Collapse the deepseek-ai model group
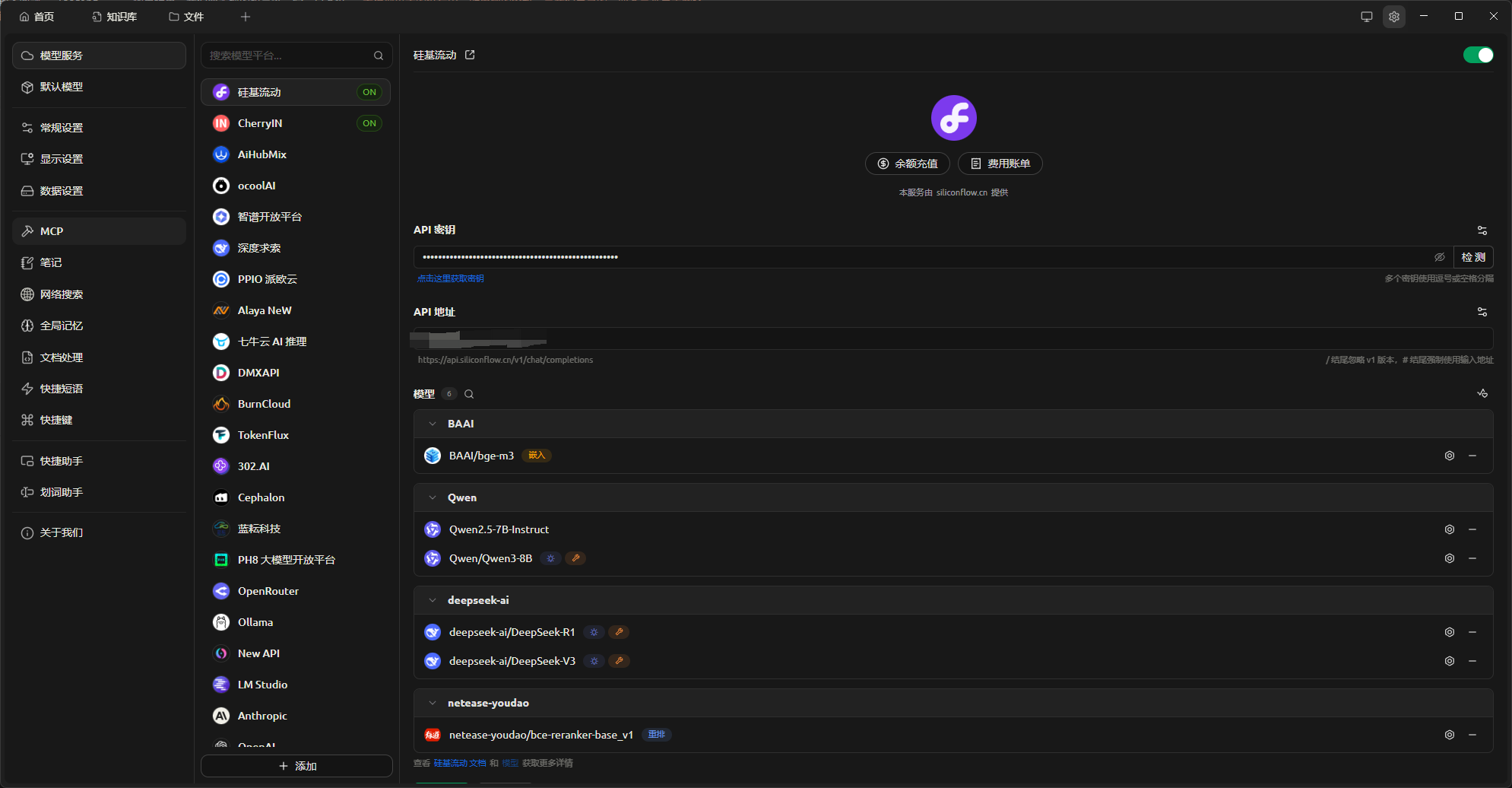 [x=433, y=600]
